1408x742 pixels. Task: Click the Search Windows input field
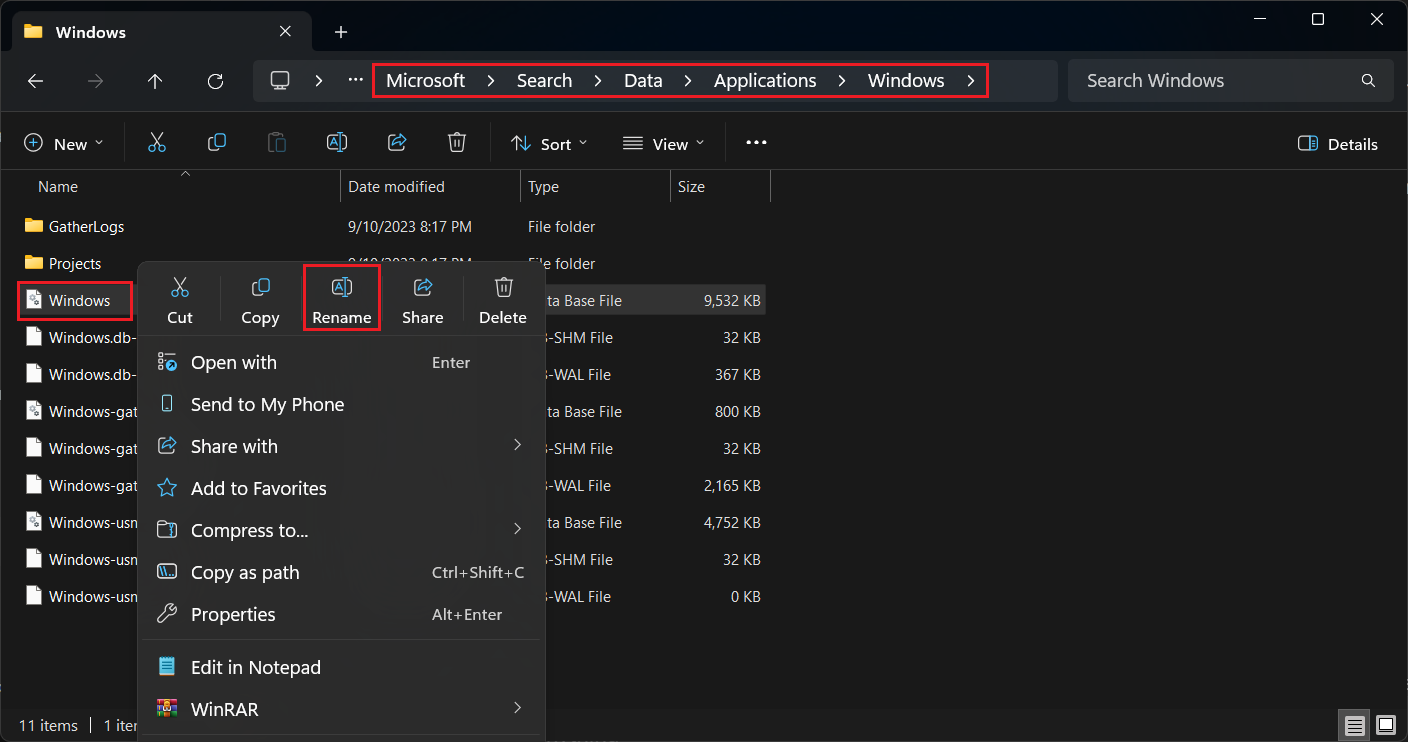pyautogui.click(x=1215, y=81)
